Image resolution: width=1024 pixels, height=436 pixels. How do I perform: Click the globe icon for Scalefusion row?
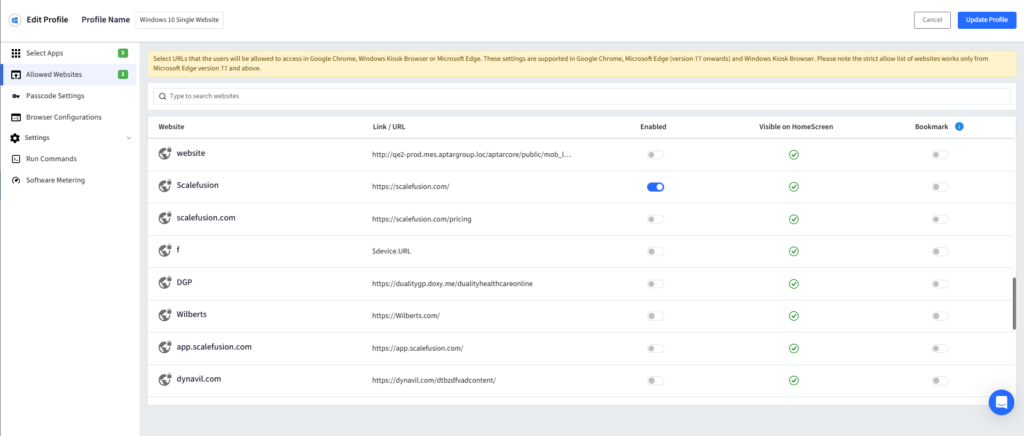pyautogui.click(x=165, y=186)
